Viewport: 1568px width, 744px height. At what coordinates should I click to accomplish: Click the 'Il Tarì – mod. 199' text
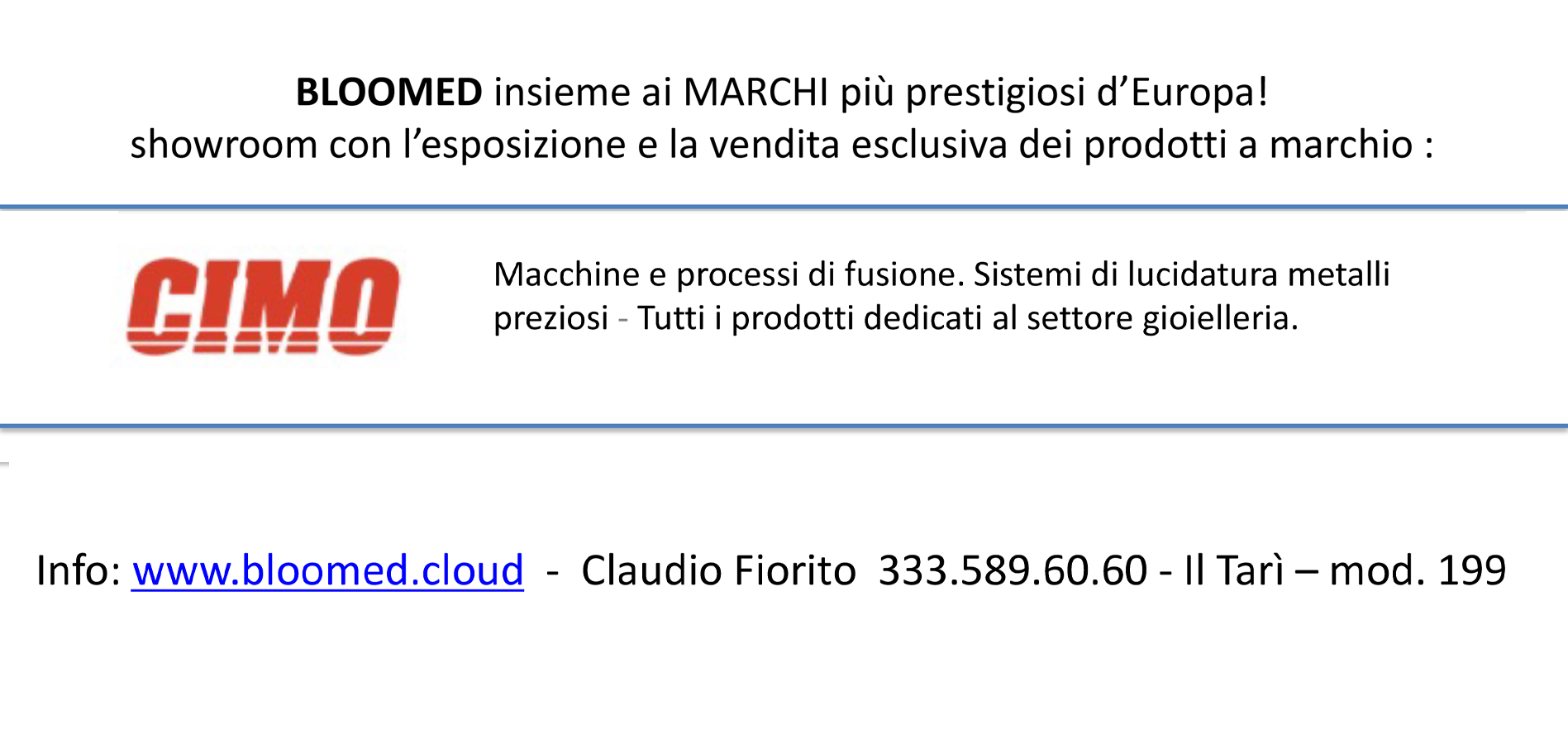point(1345,570)
